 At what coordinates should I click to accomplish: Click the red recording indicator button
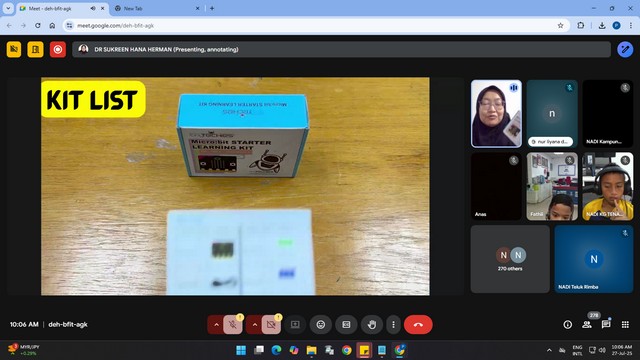point(58,49)
